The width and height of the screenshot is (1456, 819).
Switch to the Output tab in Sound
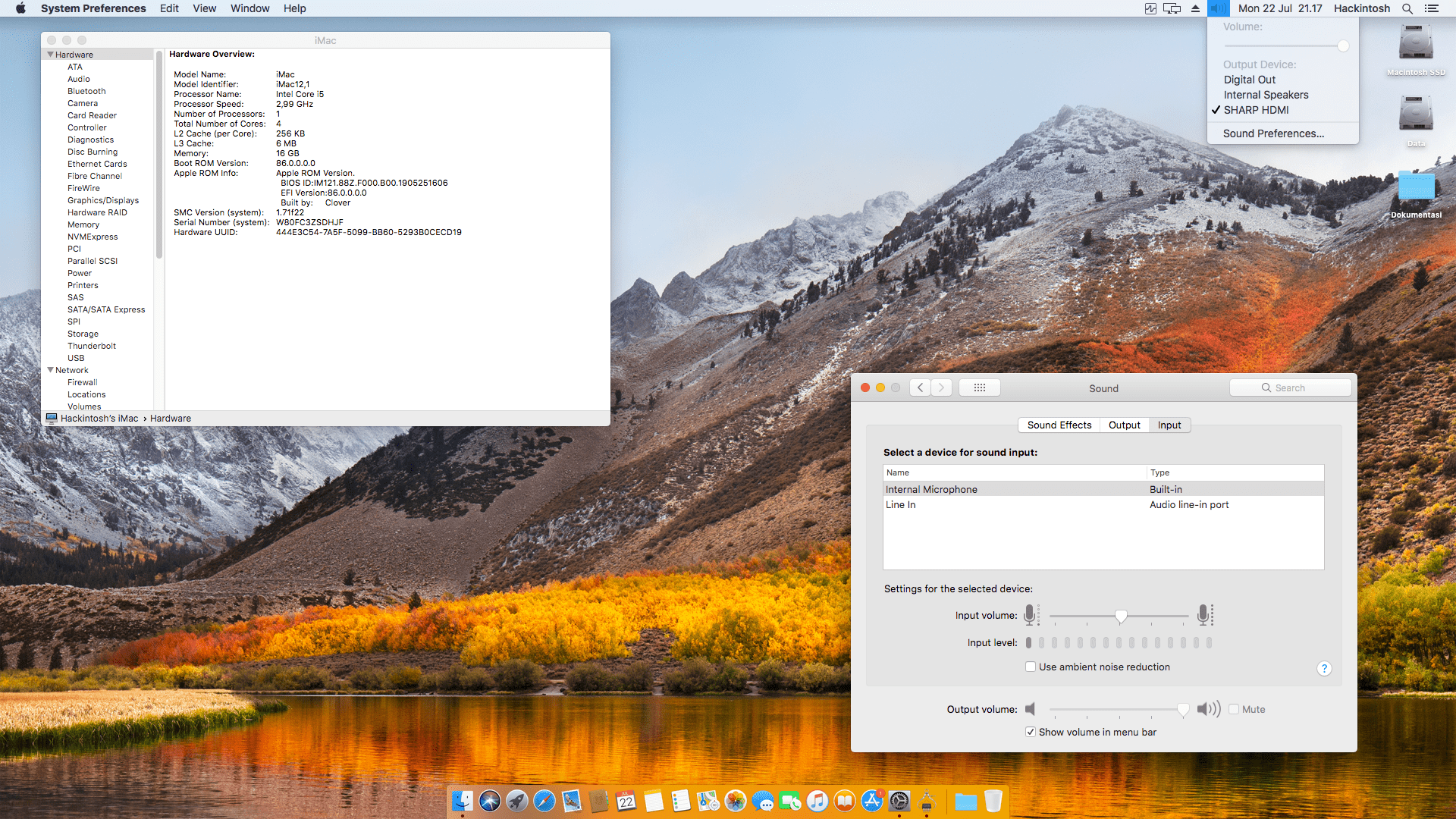[x=1125, y=425]
